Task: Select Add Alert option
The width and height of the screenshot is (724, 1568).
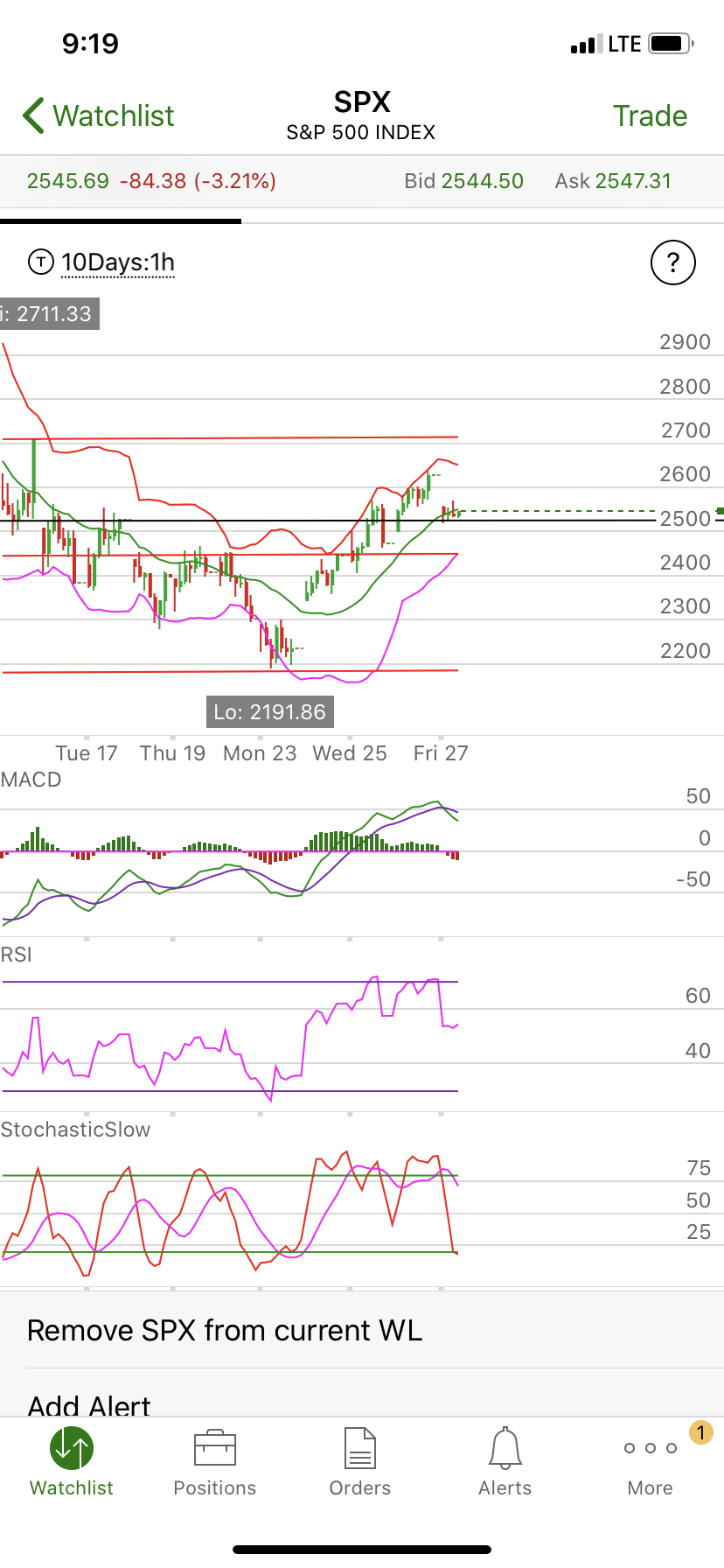Action: coord(362,1393)
